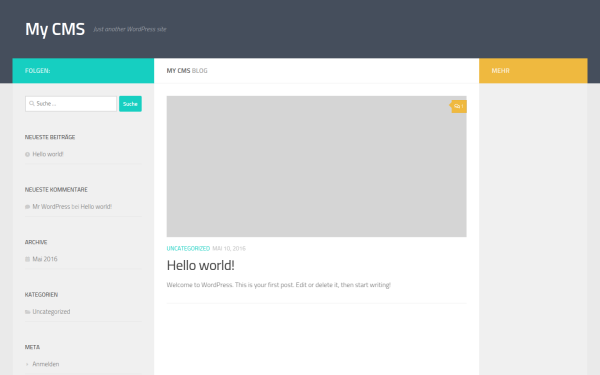Click the NEUESTE BEITRÄGE widget title
The height and width of the screenshot is (375, 600).
(50, 137)
